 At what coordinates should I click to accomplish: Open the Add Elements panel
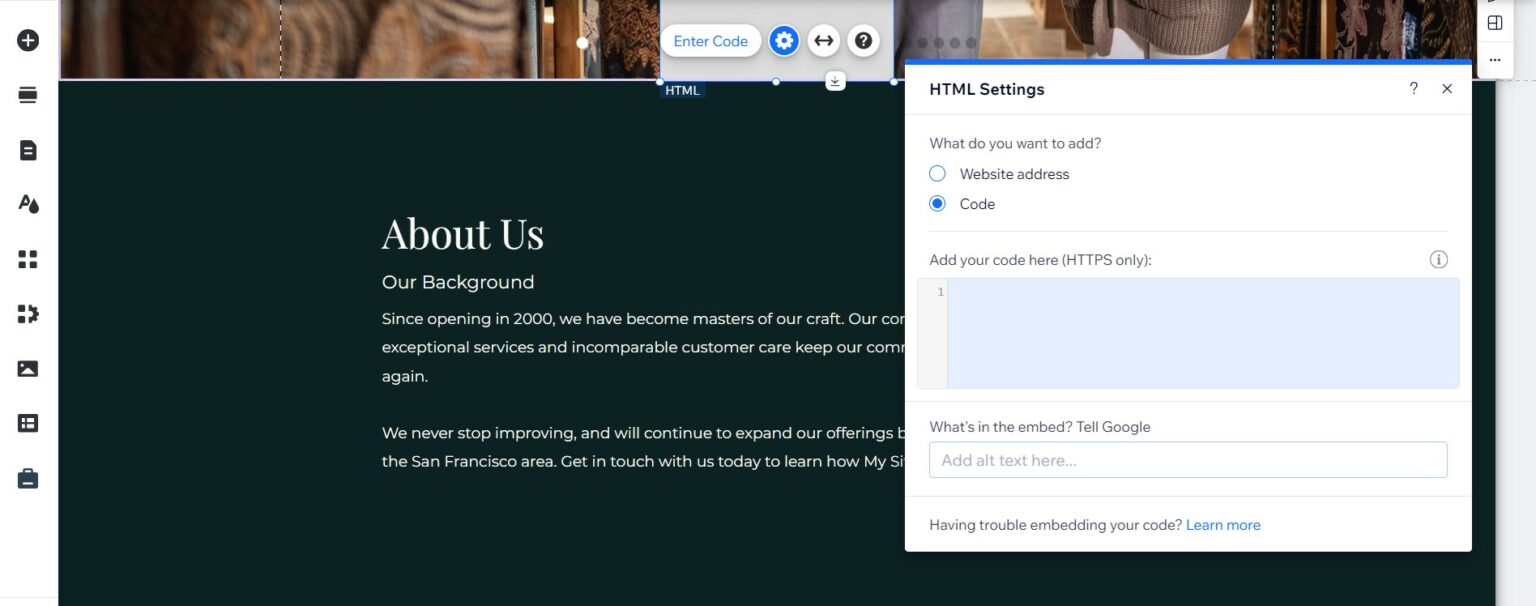point(27,40)
